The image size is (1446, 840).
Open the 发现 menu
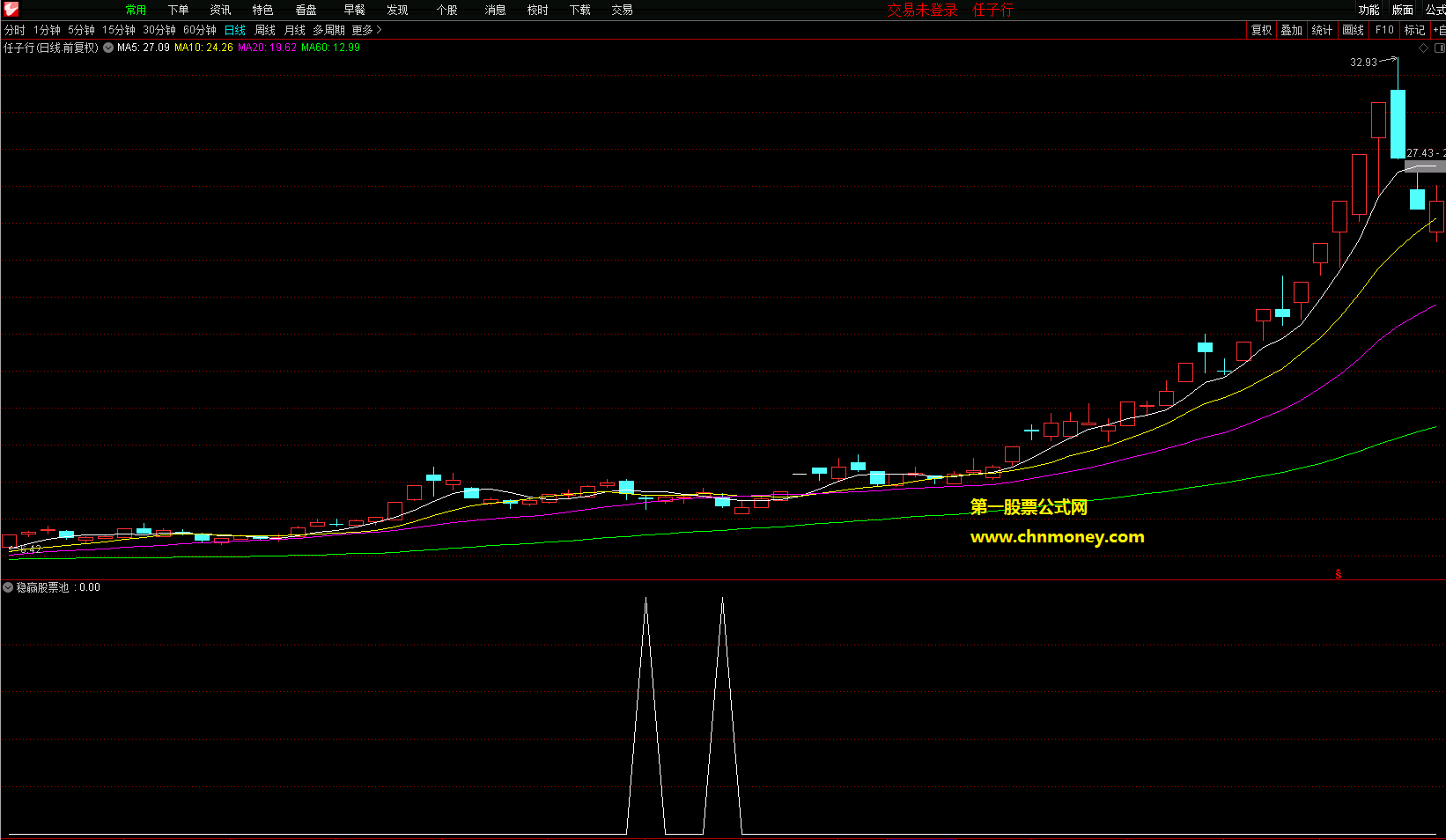click(397, 10)
